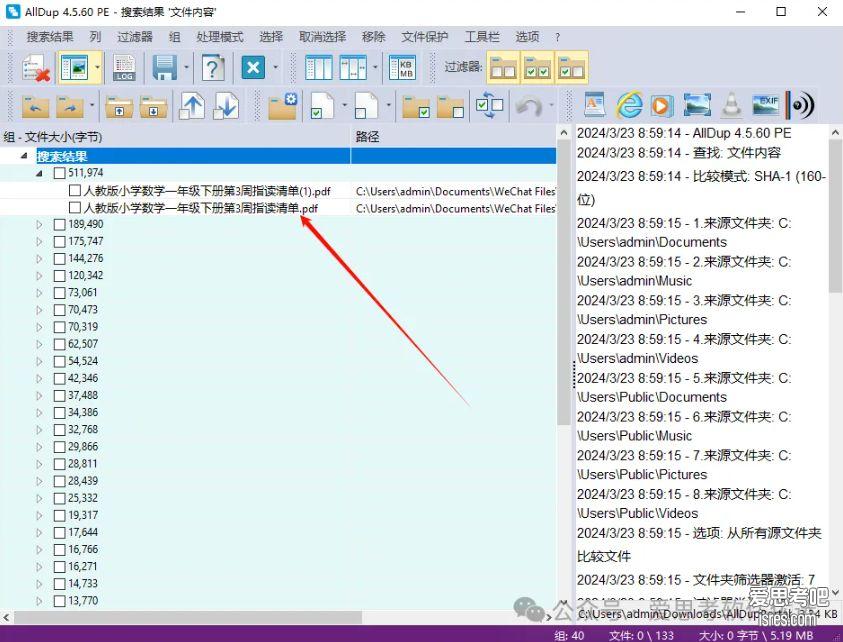Collapse all groups (folder up-arrow icon)
The width and height of the screenshot is (843, 642).
pos(119,106)
